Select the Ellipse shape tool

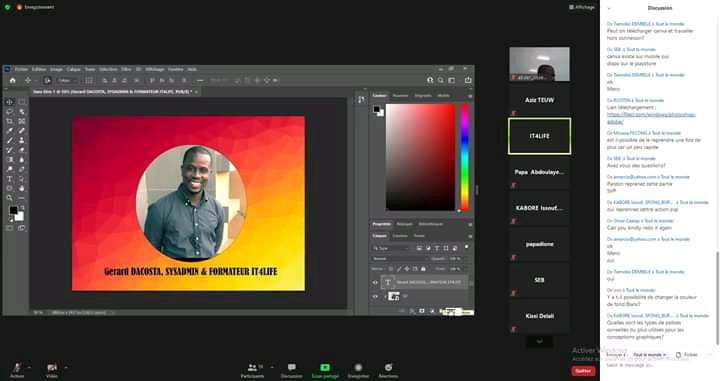[10, 189]
